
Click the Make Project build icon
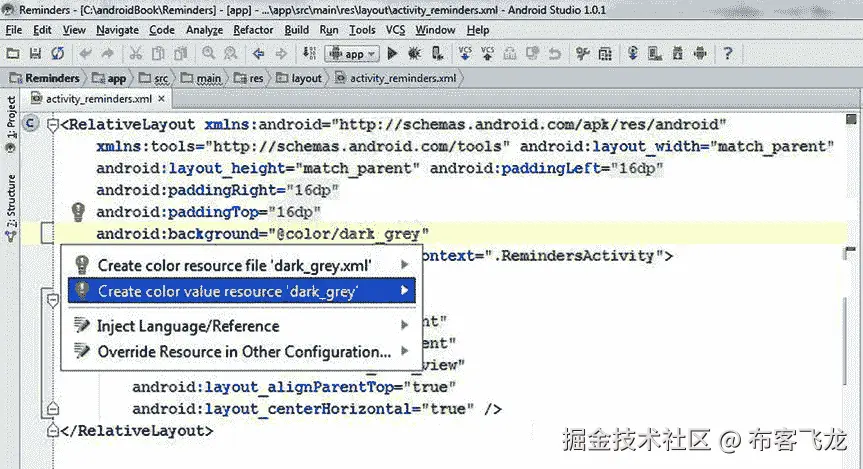(309, 53)
